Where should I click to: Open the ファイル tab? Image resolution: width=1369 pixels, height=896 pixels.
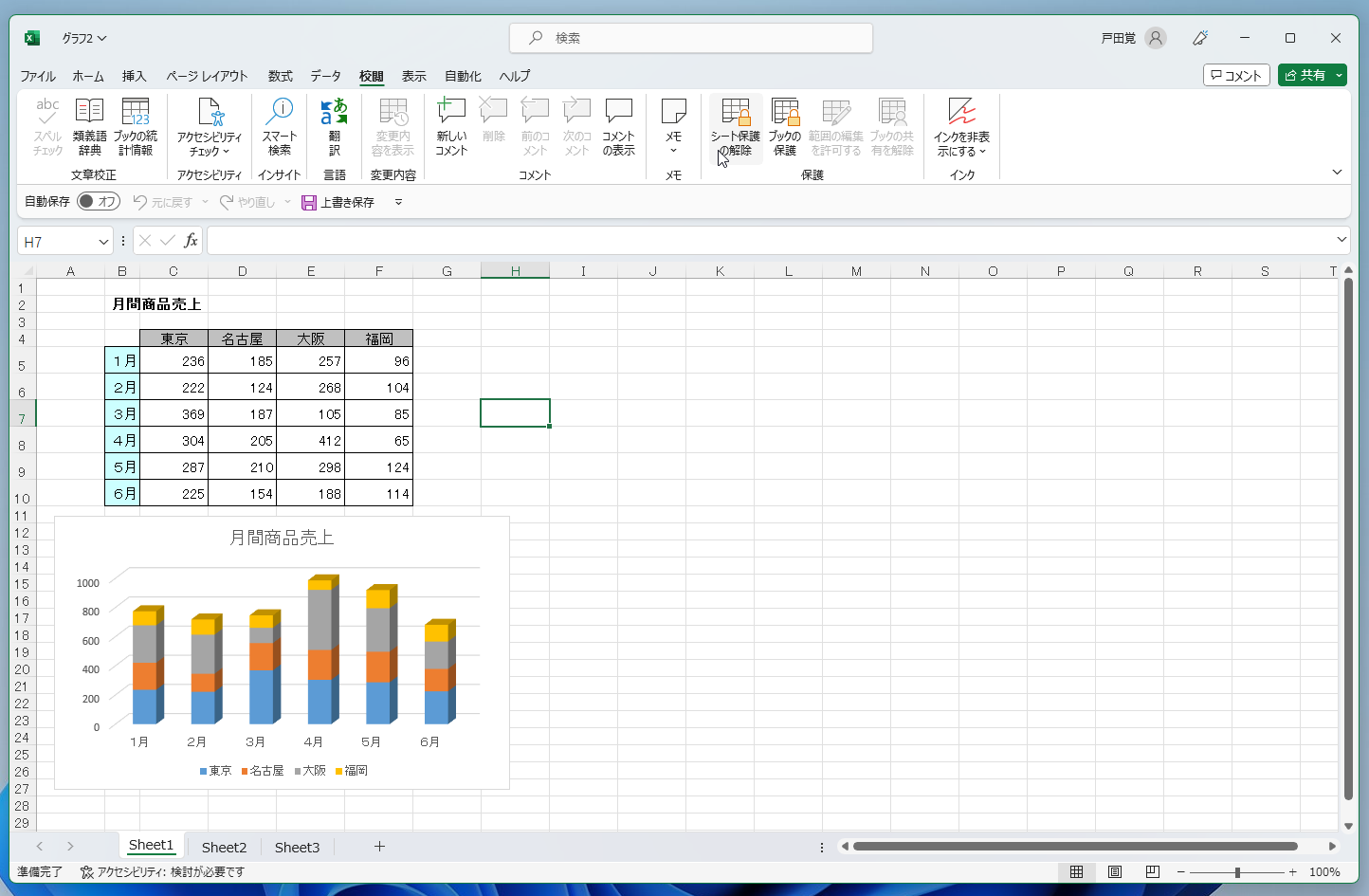[38, 76]
